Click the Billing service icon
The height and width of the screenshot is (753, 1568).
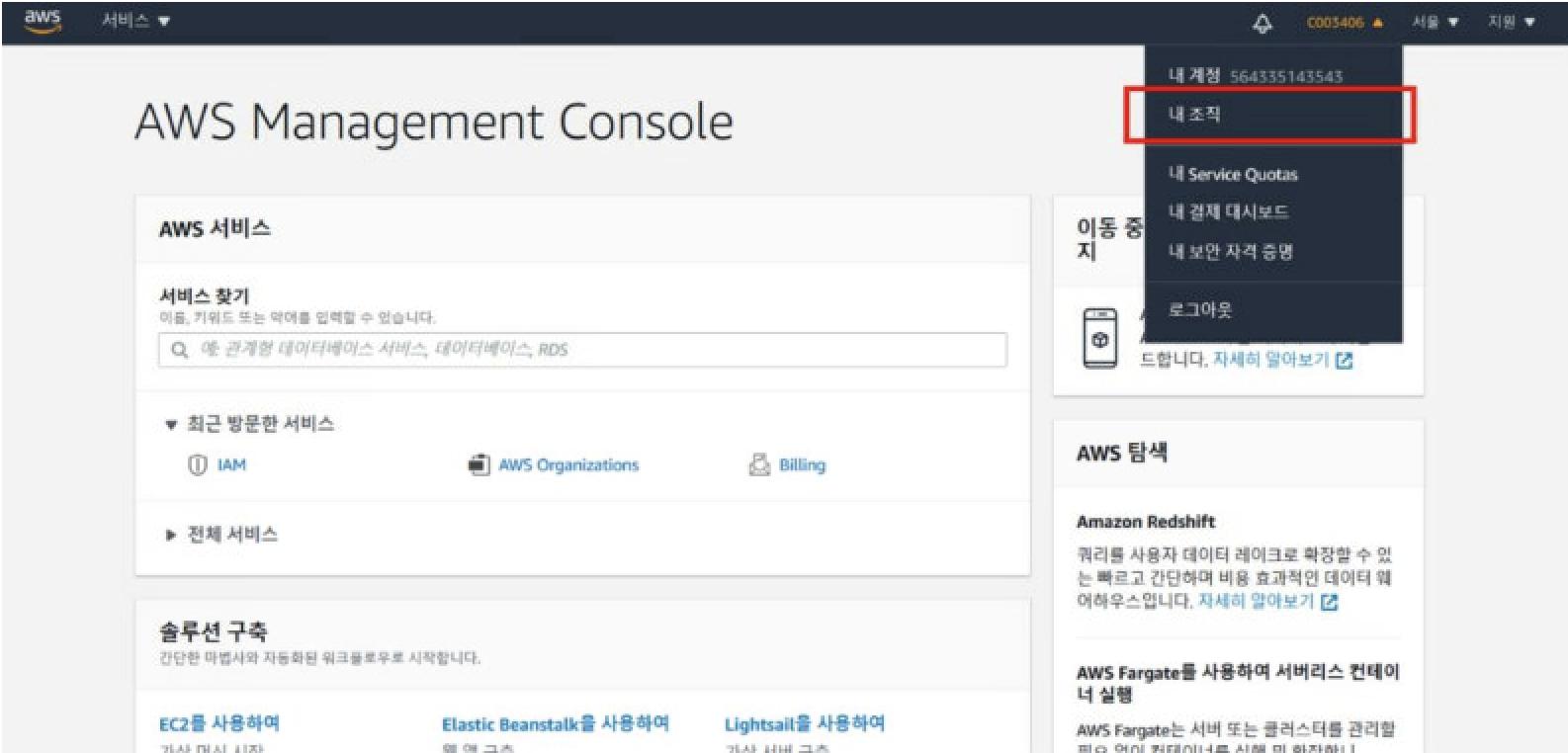point(759,464)
